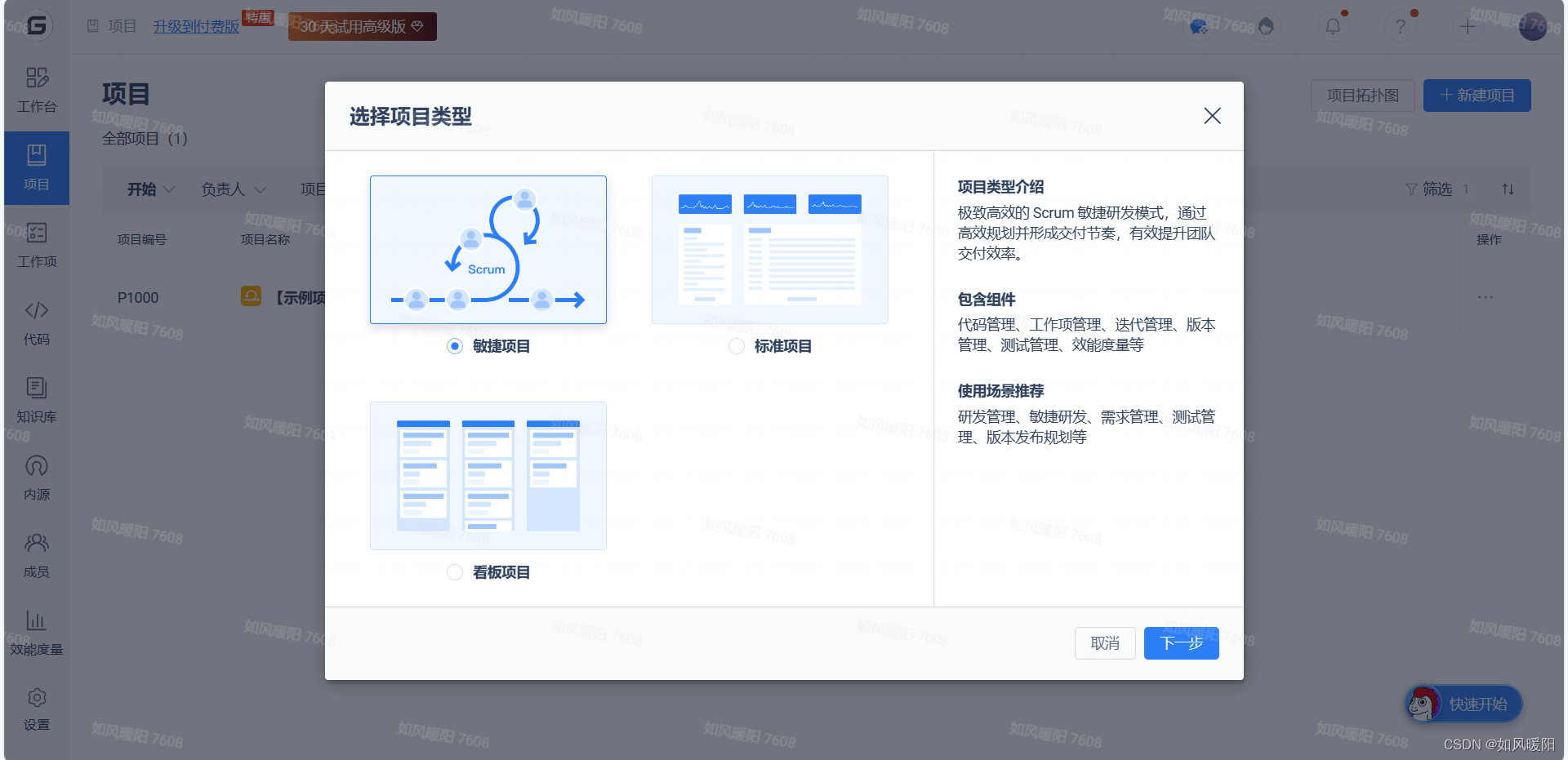Click the 全部项目 (1) tab
This screenshot has height=760, width=1568.
click(145, 139)
